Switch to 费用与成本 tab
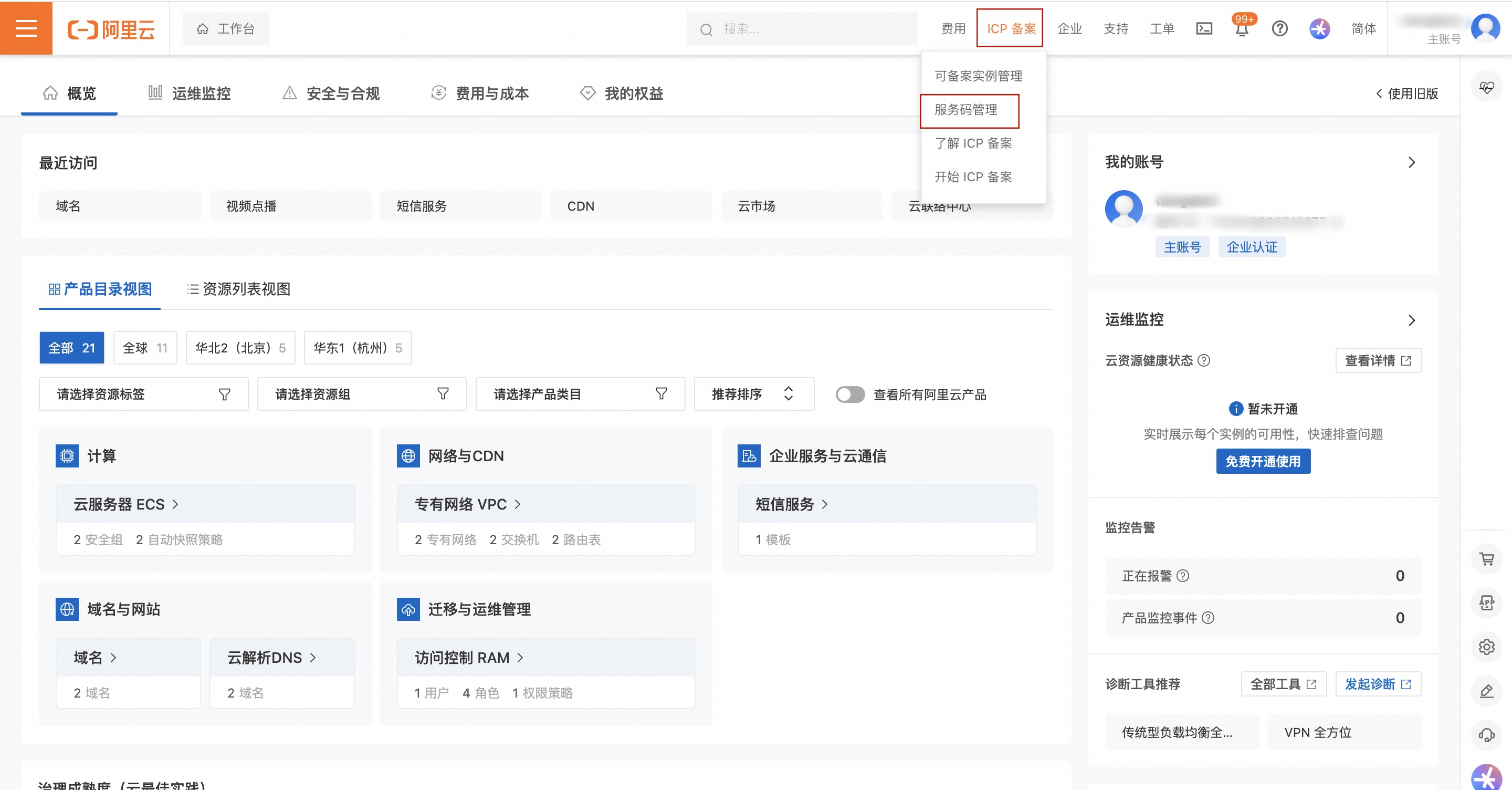Image resolution: width=1512 pixels, height=790 pixels. point(480,93)
